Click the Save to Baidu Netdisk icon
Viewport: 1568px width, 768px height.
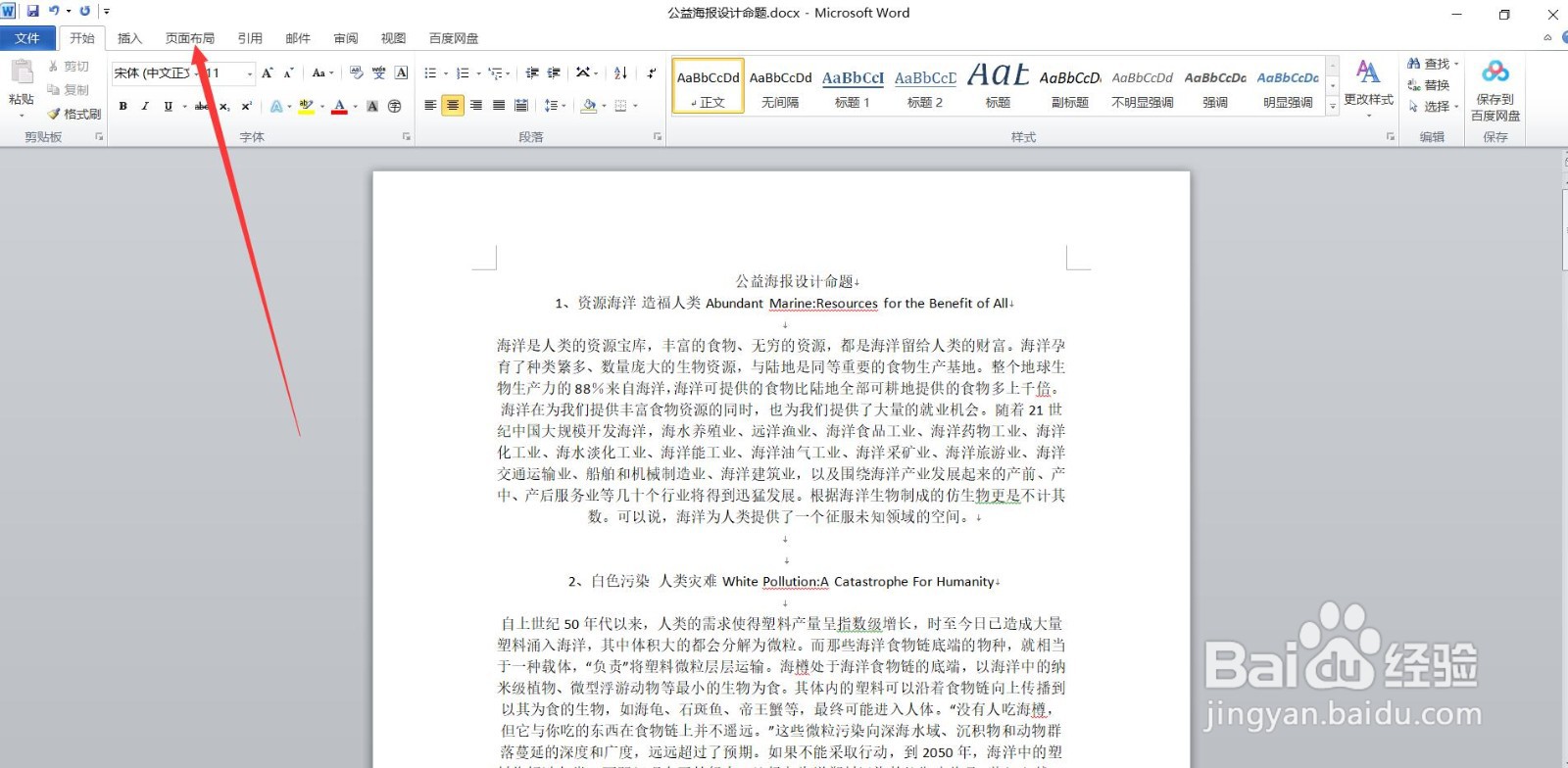tap(1495, 72)
